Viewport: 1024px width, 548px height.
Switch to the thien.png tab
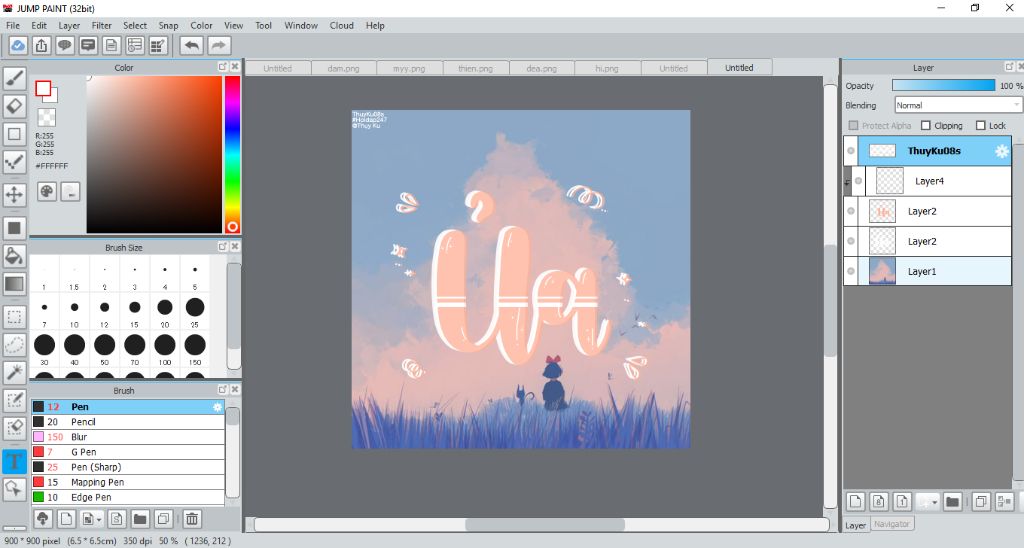click(x=475, y=68)
